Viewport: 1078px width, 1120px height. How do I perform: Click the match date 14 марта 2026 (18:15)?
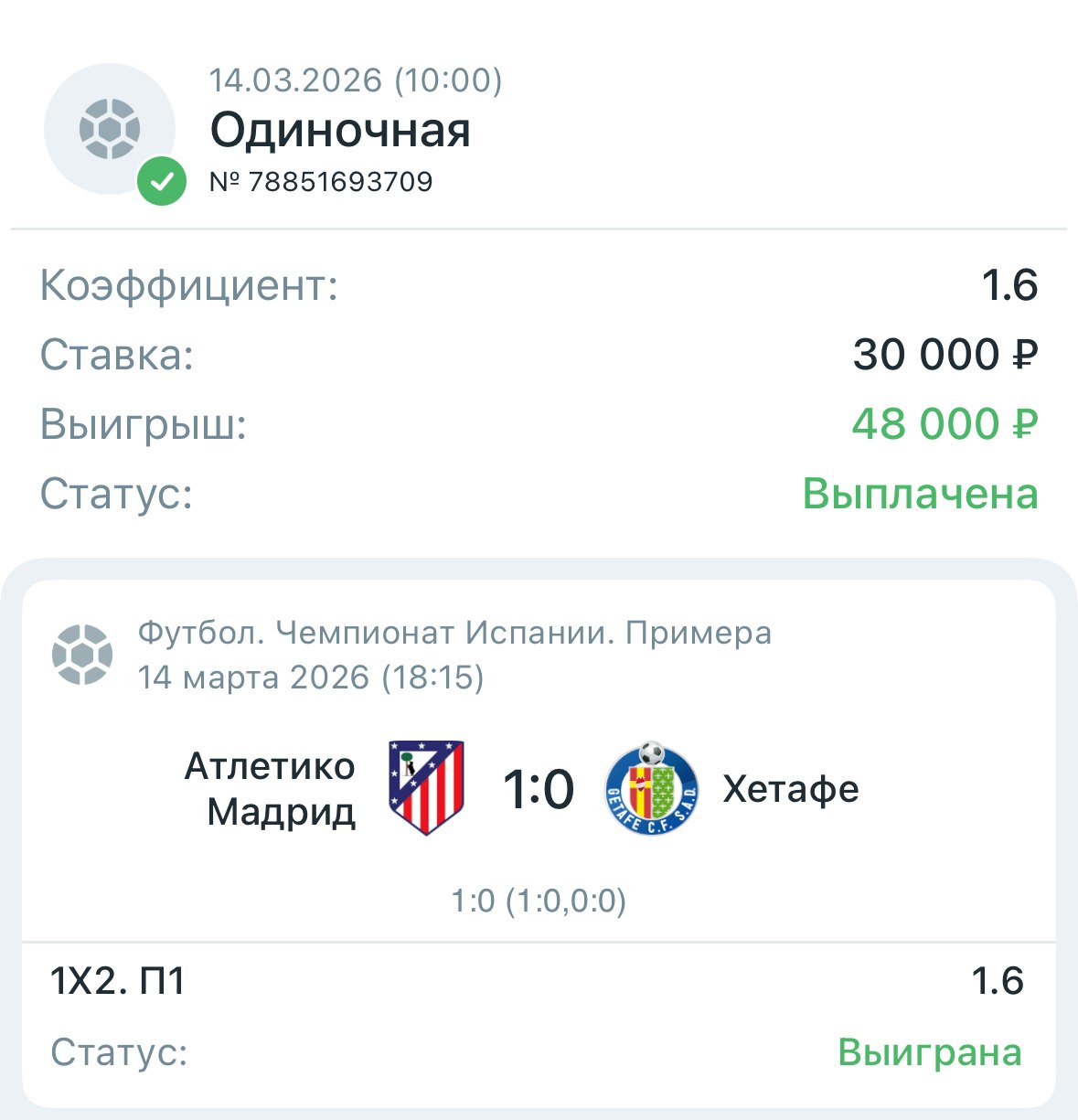click(311, 677)
